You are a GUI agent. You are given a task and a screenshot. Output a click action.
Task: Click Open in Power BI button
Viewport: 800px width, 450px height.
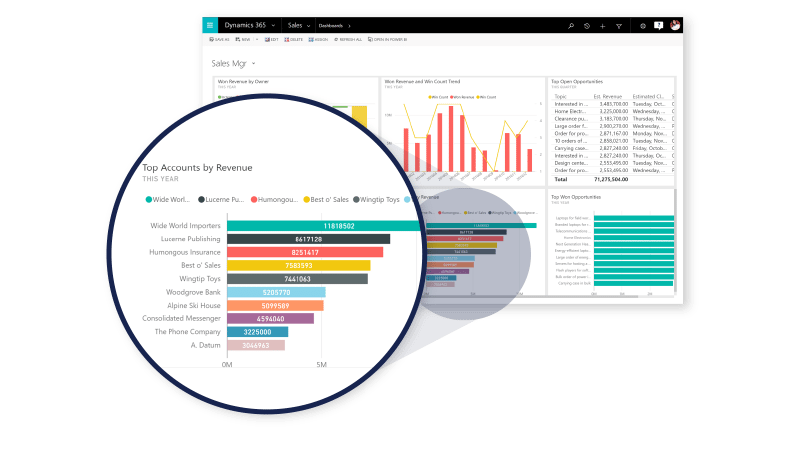388,39
